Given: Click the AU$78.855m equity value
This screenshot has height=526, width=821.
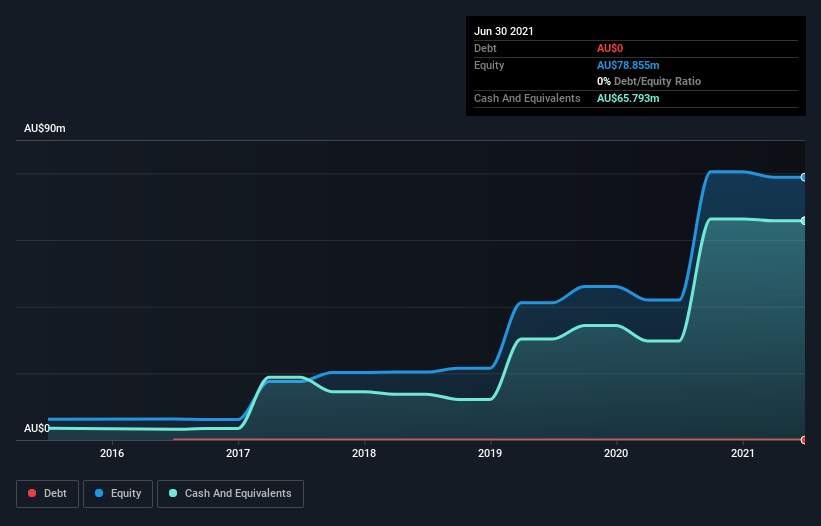Looking at the screenshot, I should click(628, 65).
